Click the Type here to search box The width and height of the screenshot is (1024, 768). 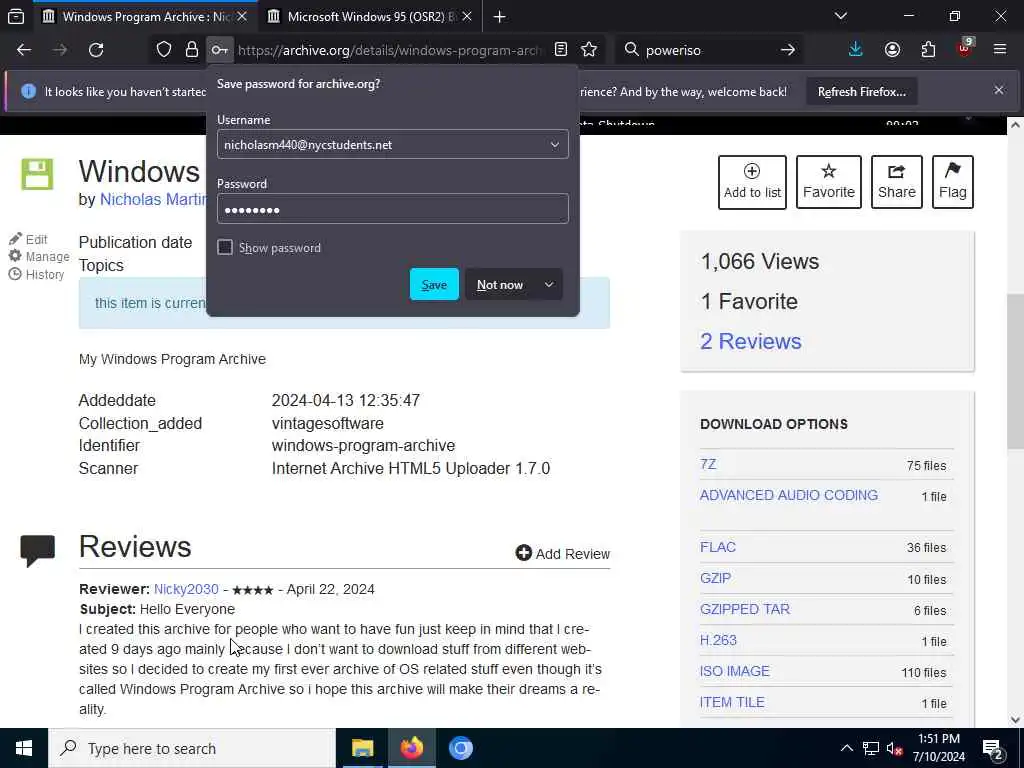coord(192,748)
